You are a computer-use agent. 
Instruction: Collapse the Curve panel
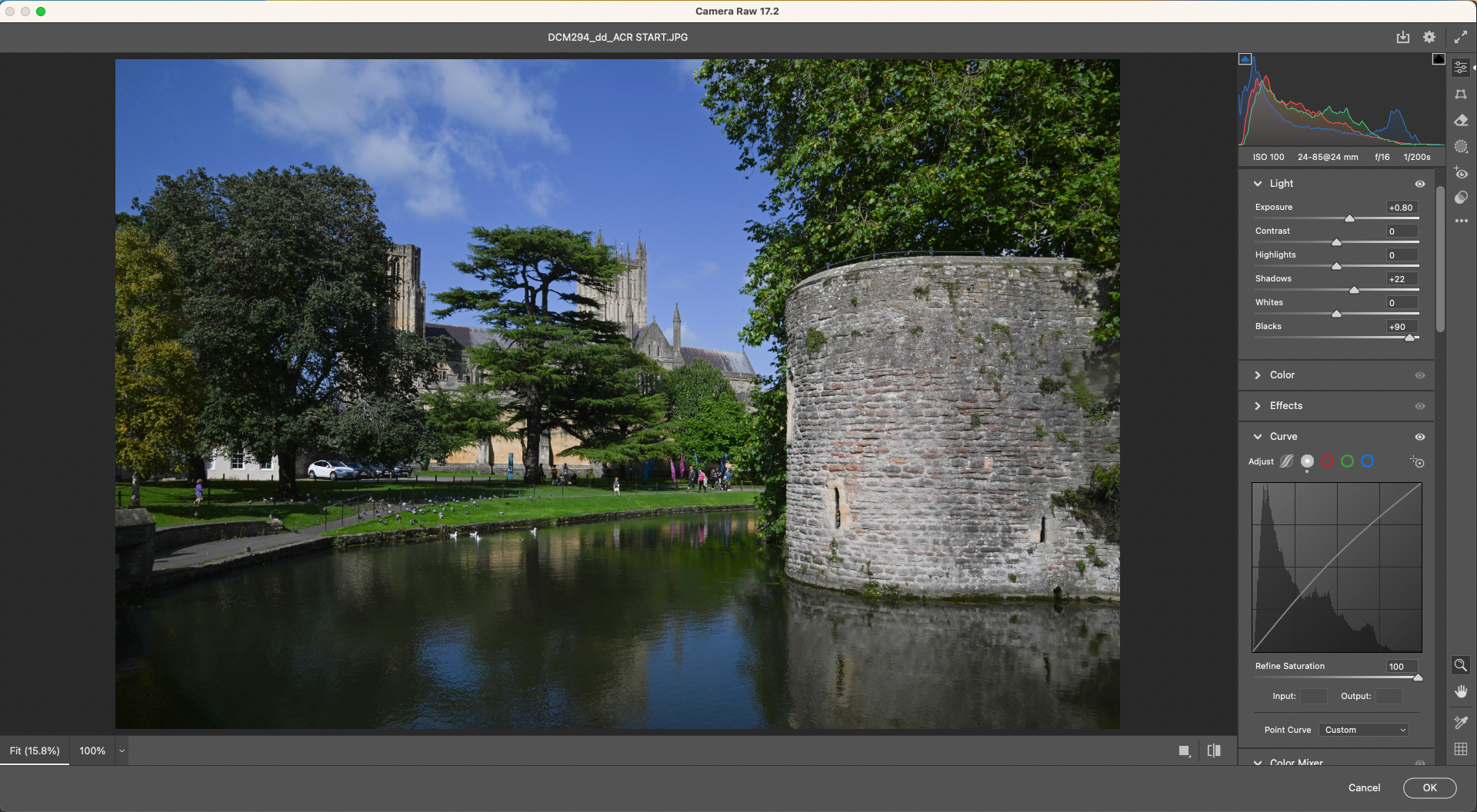coord(1258,437)
